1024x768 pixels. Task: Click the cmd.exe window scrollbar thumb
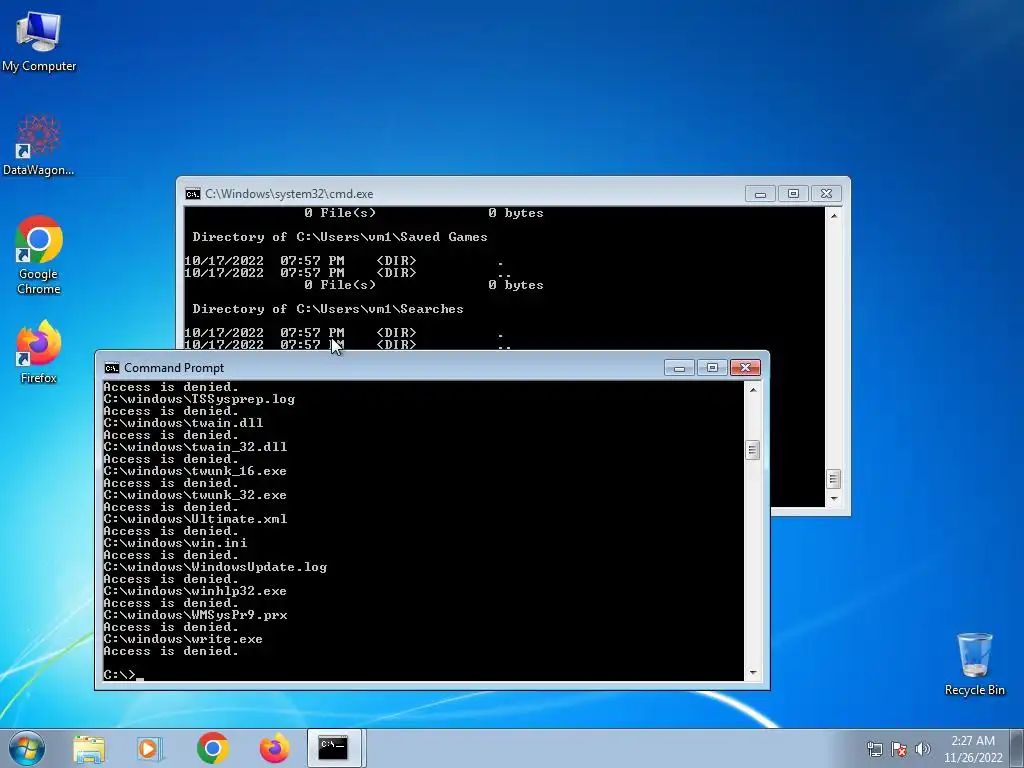click(833, 479)
